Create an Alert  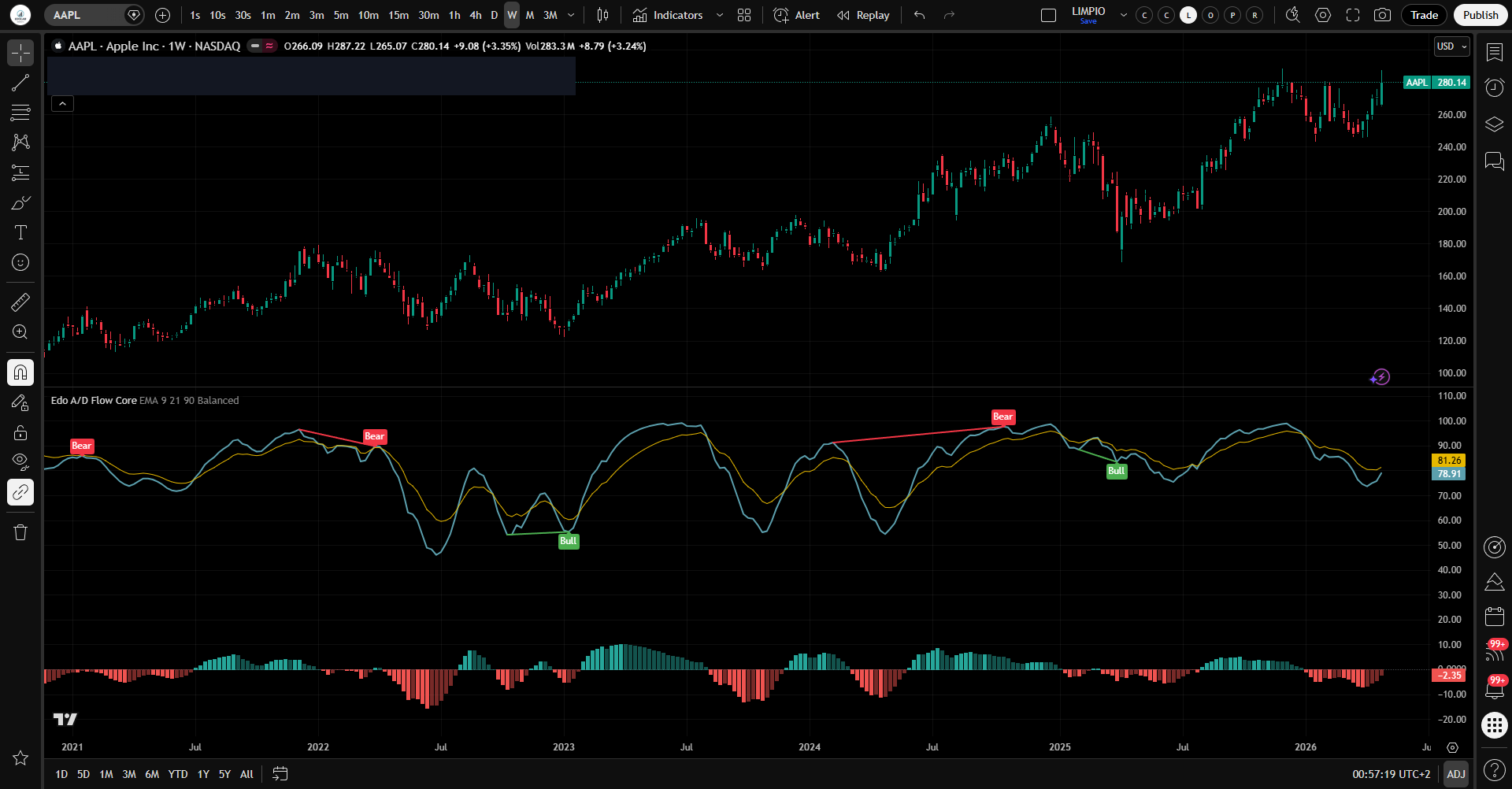[x=797, y=15]
